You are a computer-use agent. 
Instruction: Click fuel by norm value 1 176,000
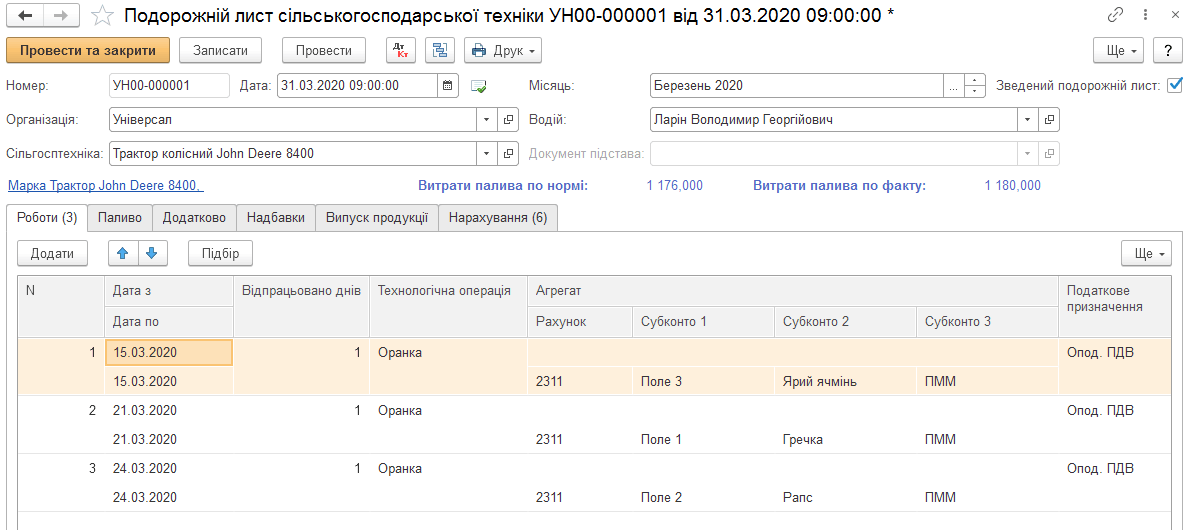[675, 185]
